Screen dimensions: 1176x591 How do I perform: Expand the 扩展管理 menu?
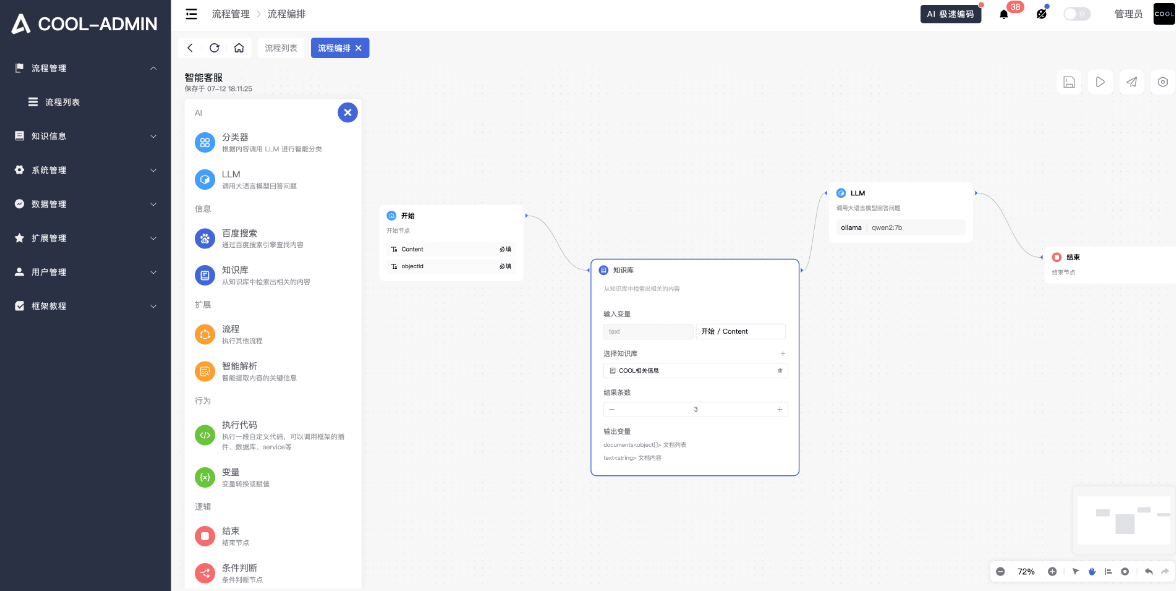pos(86,238)
